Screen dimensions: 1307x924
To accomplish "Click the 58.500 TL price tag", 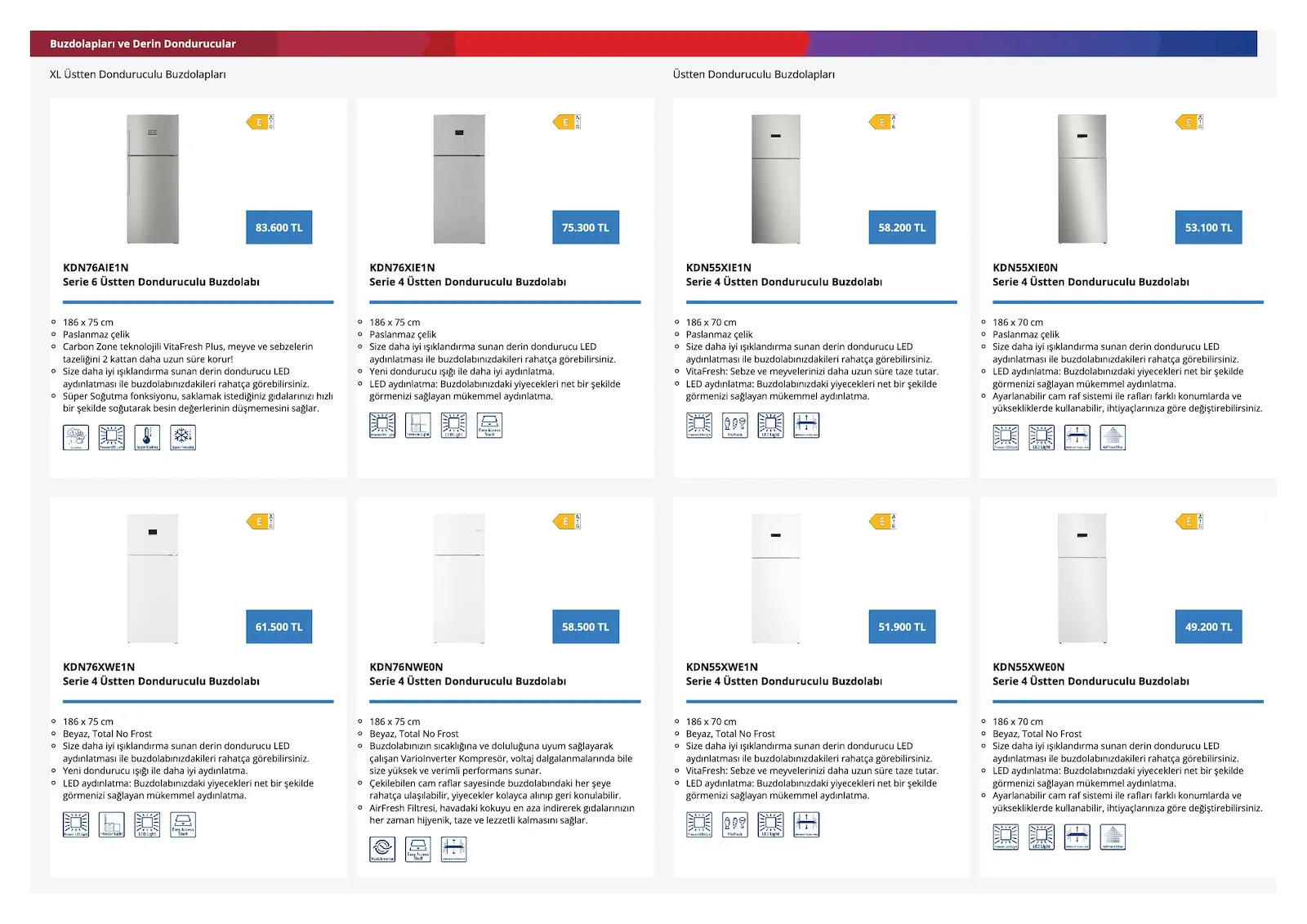I will point(586,627).
